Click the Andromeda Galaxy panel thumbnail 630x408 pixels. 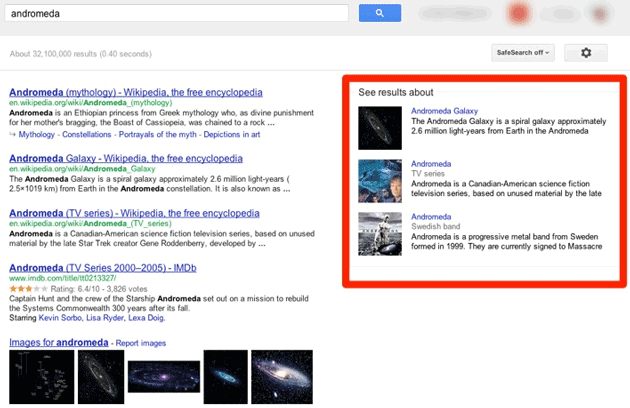[x=380, y=128]
